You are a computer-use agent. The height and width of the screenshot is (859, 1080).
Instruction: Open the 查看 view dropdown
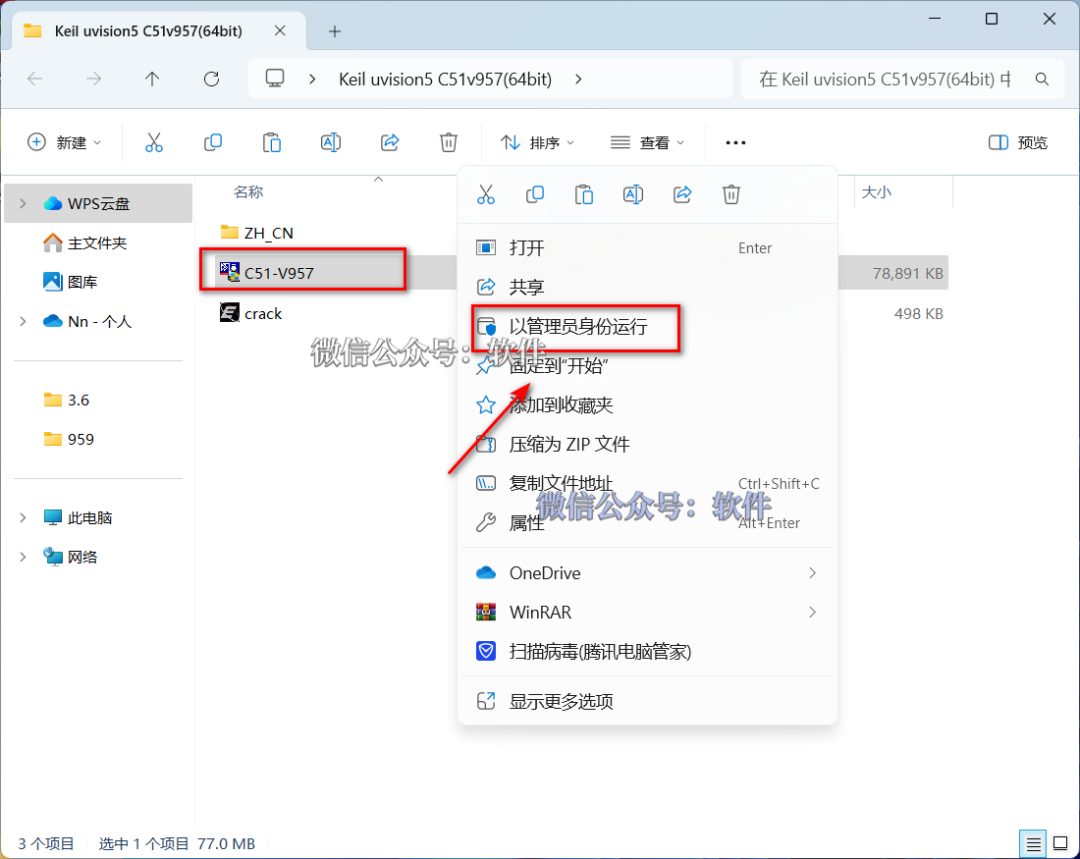pos(648,143)
